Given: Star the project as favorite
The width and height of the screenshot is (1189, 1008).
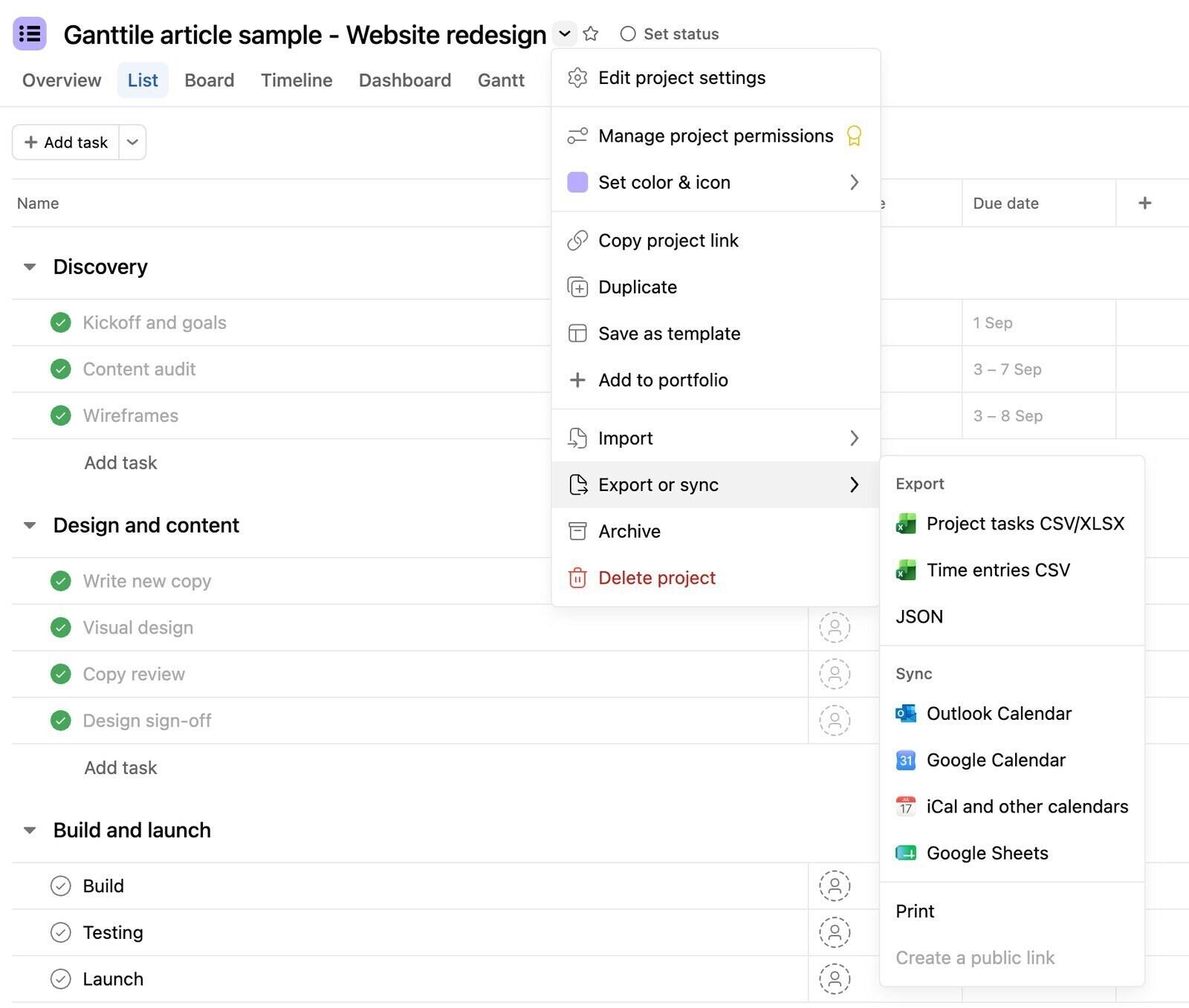Looking at the screenshot, I should pyautogui.click(x=591, y=33).
